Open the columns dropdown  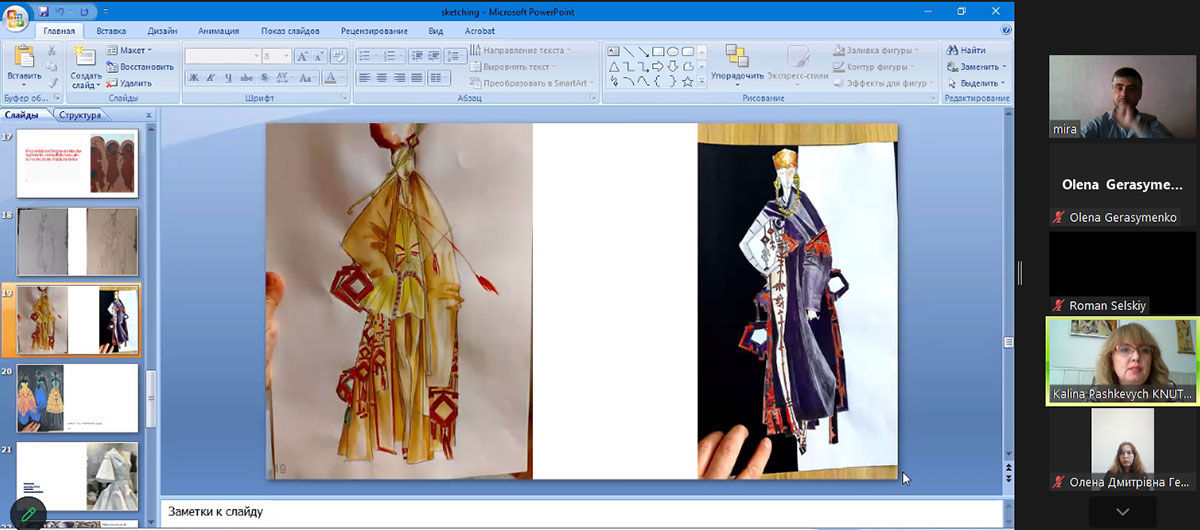coord(438,78)
